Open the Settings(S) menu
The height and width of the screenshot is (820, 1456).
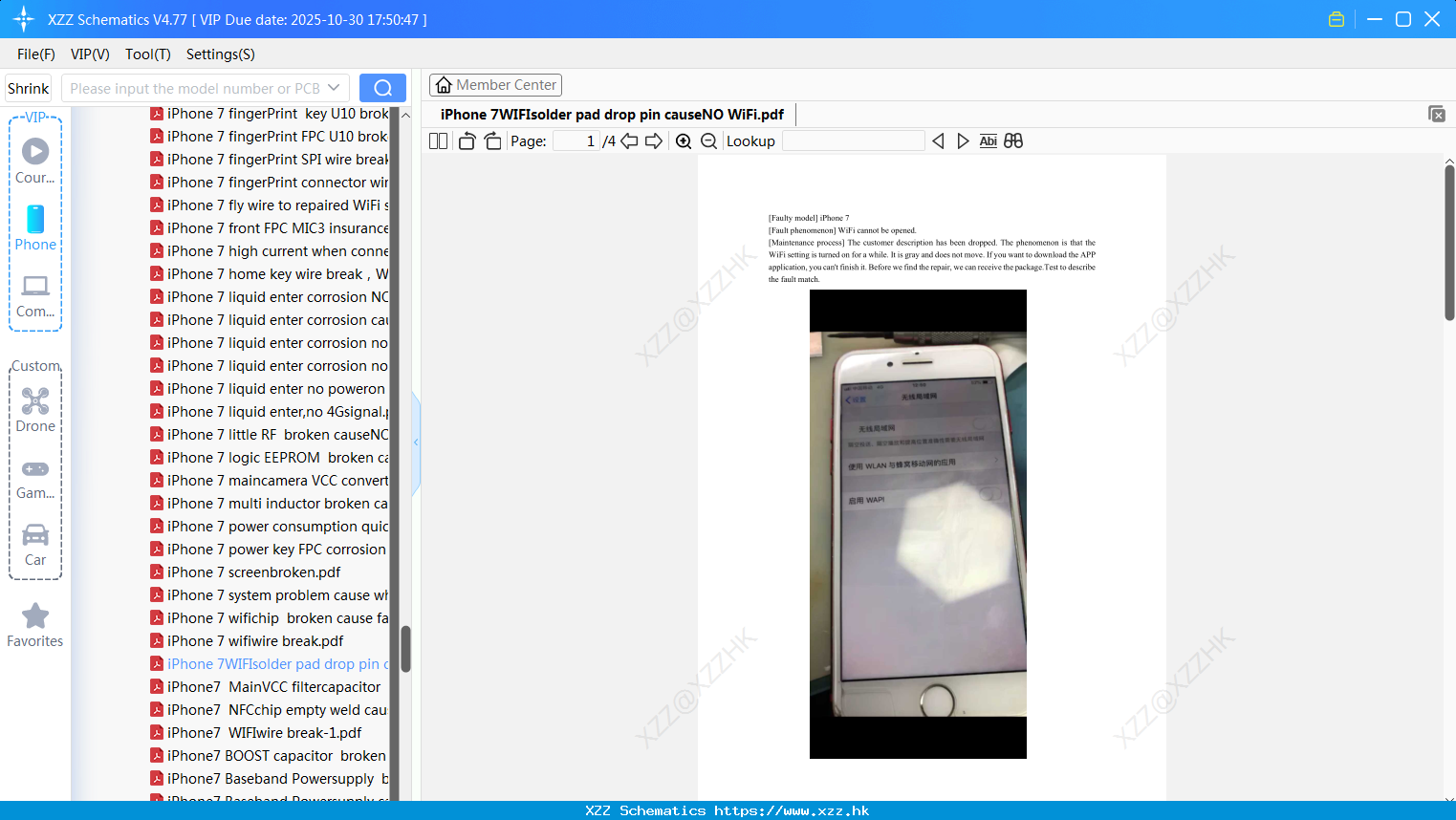click(221, 54)
